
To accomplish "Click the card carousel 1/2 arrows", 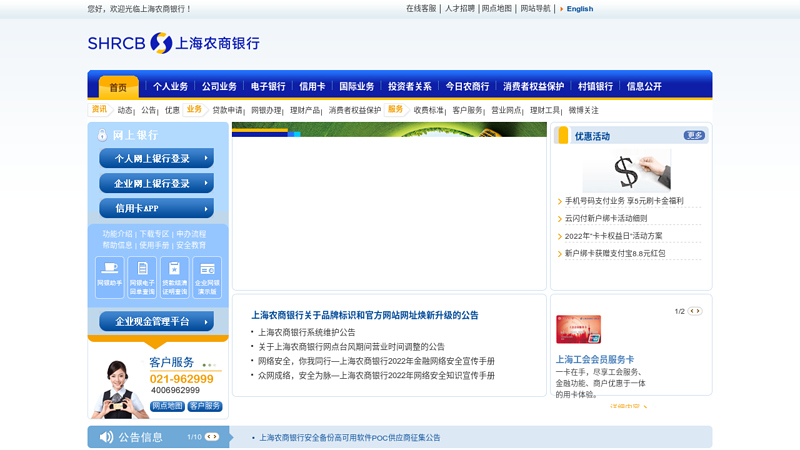I will point(695,311).
